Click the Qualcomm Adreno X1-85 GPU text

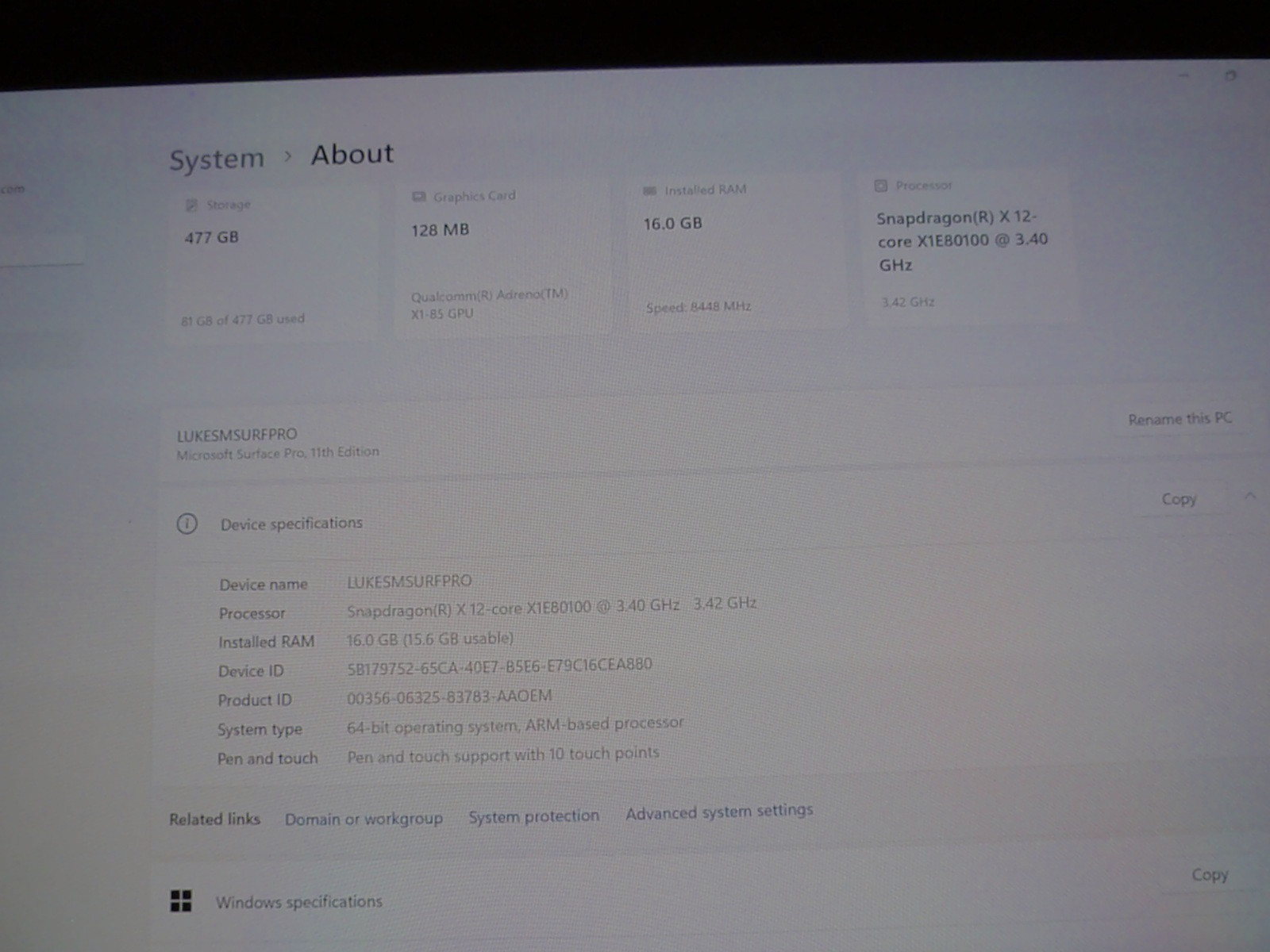(490, 304)
